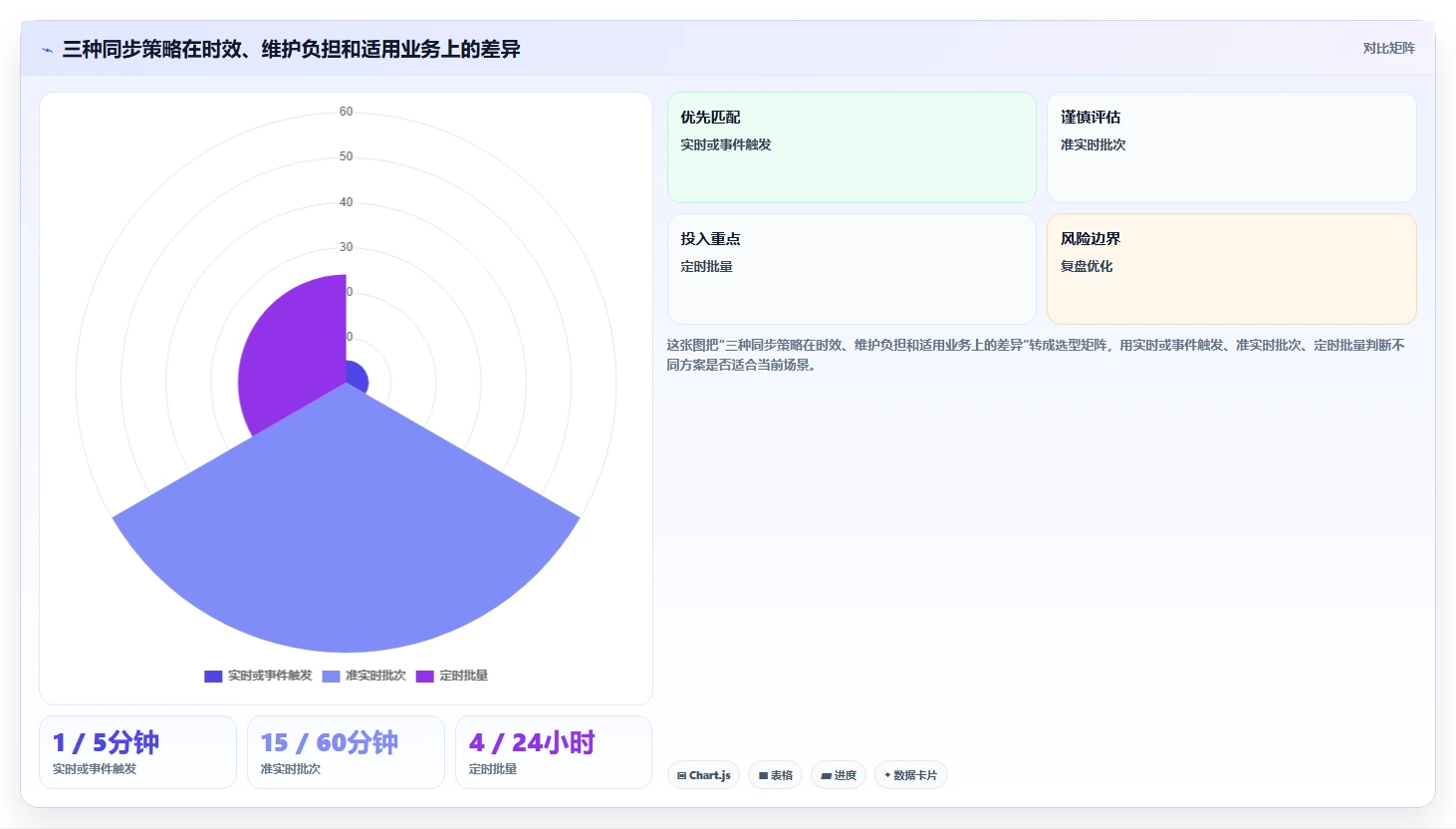Select the small indigo 实时或事件触发 chart segment

pyautogui.click(x=357, y=377)
